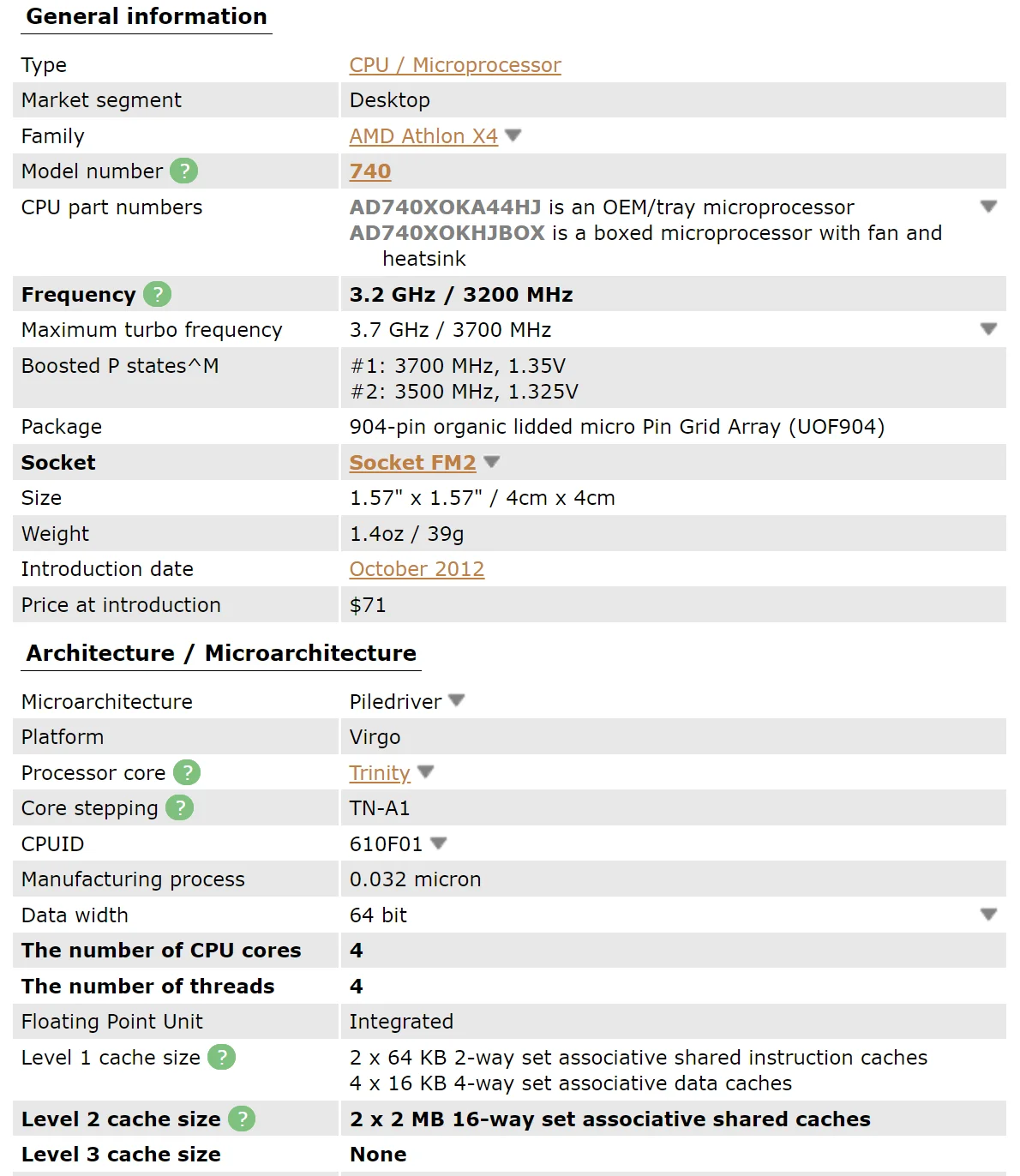Screen dimensions: 1020x1176
Task: Visit the October 2012 introduction date link
Action: [x=417, y=569]
